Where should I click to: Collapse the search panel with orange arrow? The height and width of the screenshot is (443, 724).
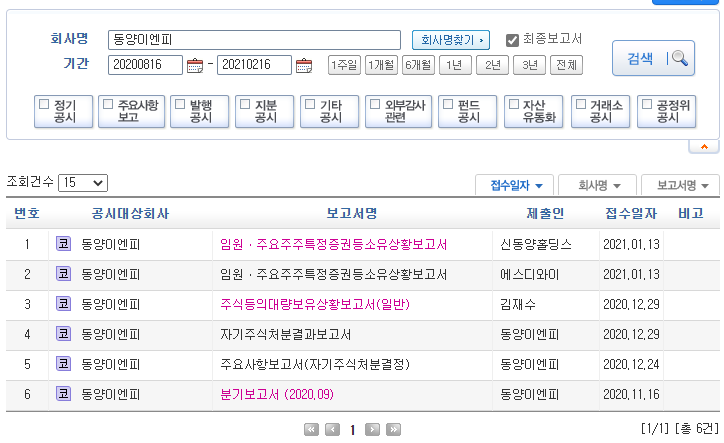click(x=704, y=146)
